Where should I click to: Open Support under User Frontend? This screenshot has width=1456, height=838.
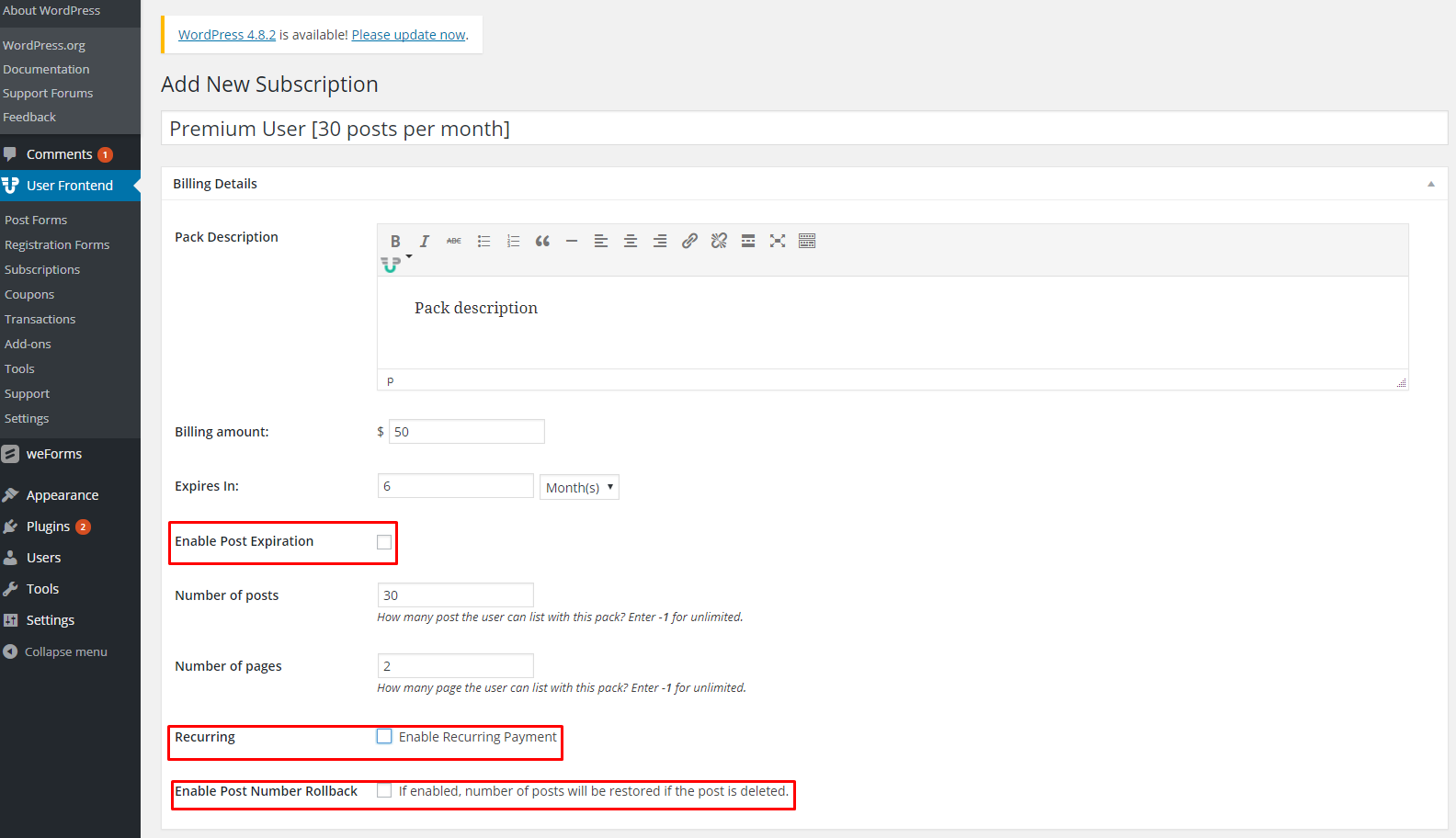click(x=27, y=394)
